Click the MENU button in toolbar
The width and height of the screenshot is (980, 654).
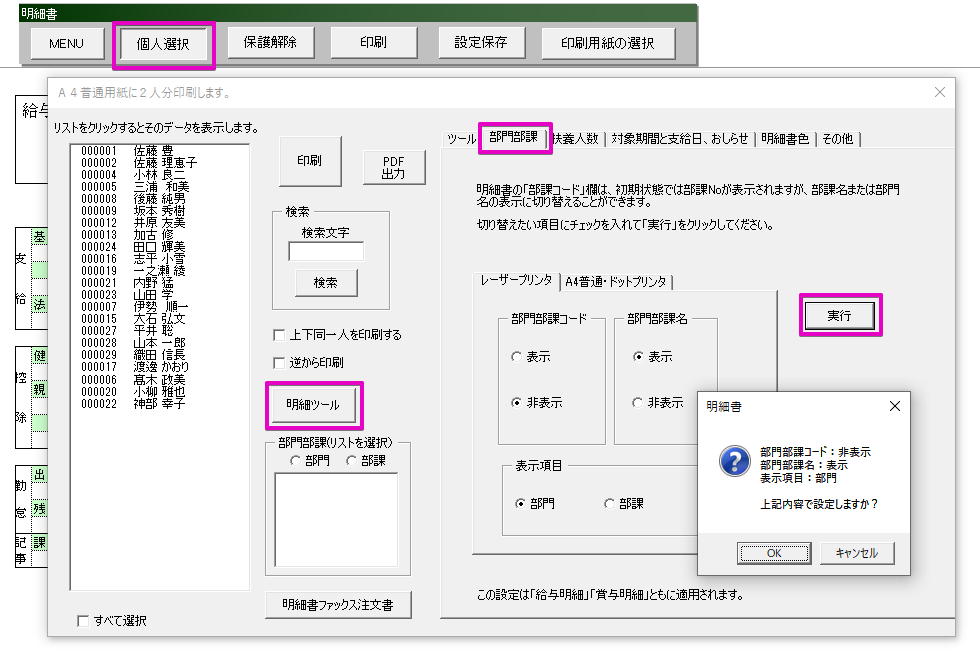67,43
